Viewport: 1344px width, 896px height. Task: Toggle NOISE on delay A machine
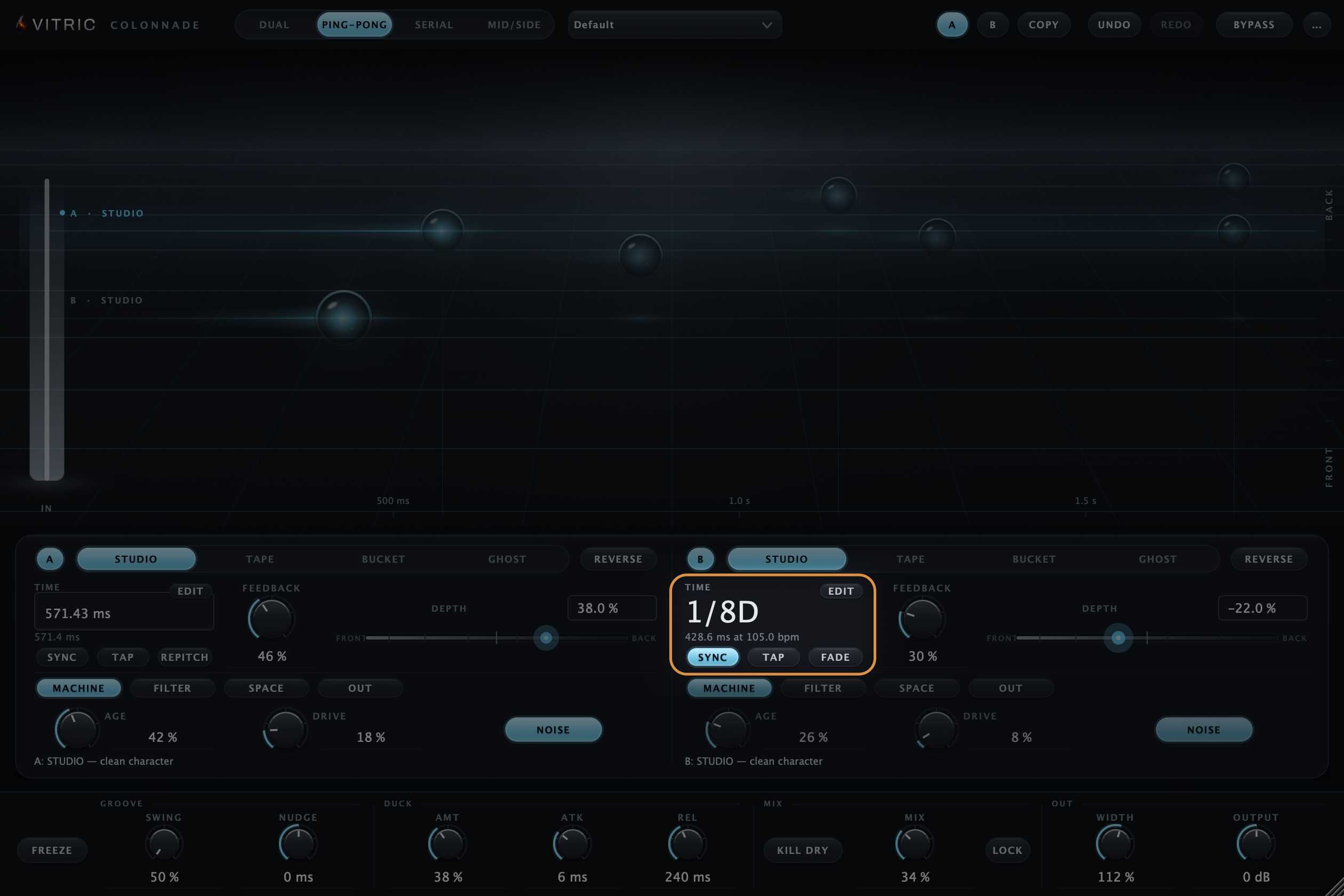tap(553, 730)
